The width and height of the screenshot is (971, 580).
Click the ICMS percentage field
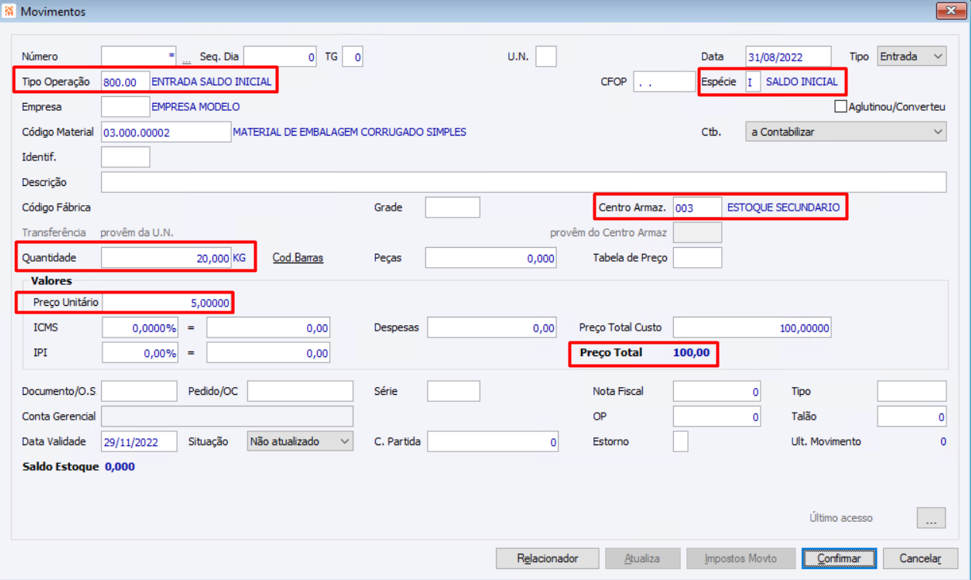point(139,327)
